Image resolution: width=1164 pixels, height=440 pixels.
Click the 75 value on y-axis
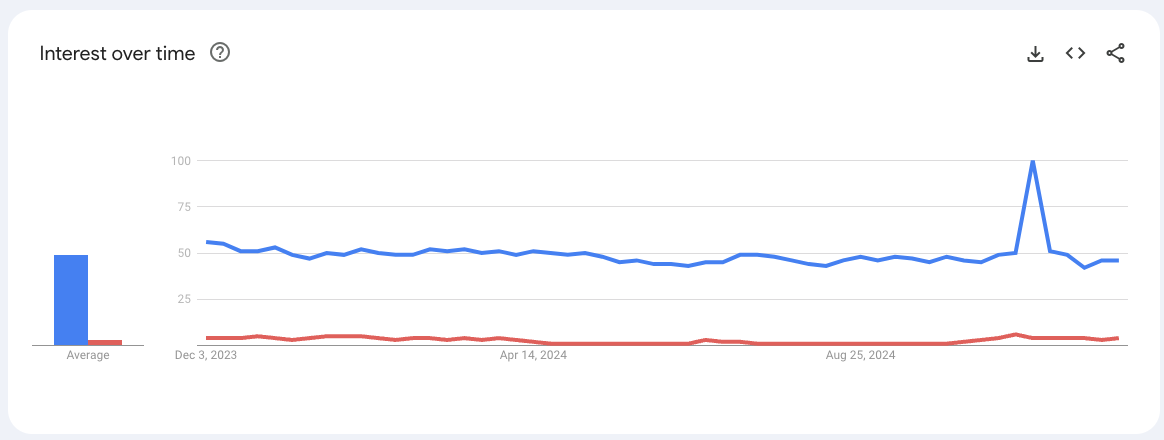point(183,206)
